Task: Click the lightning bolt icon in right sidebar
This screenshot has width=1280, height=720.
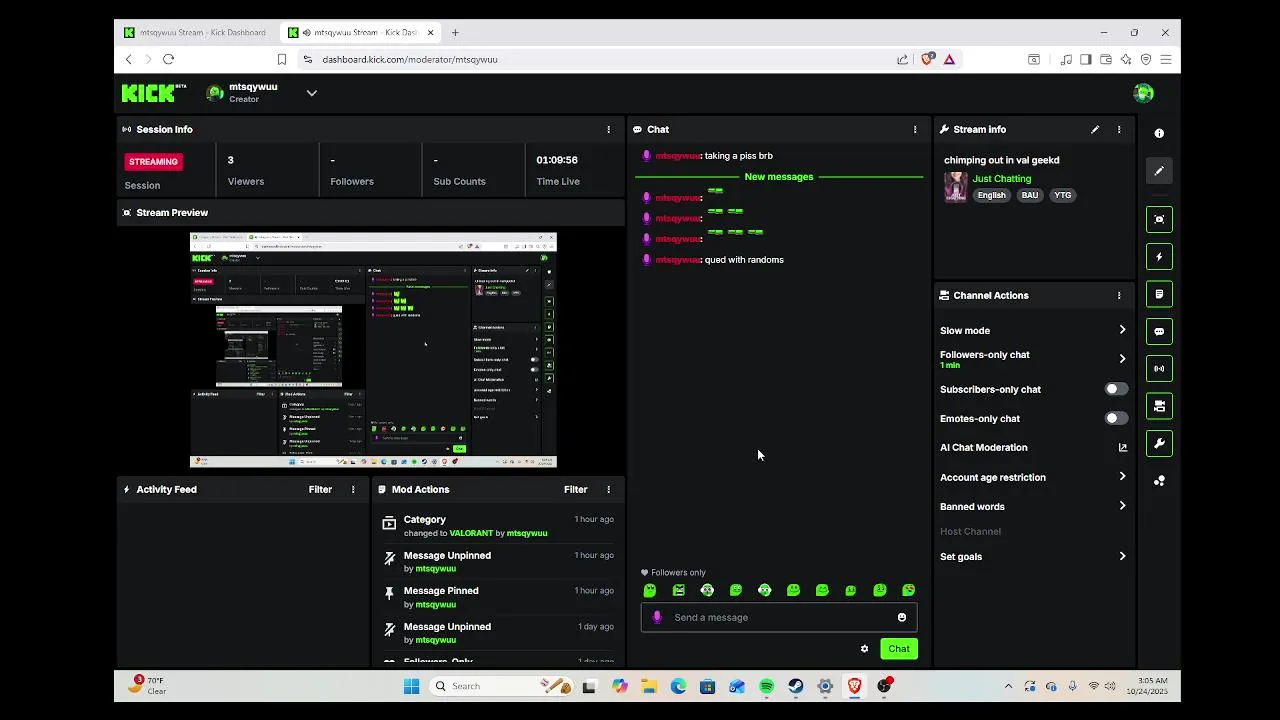Action: (x=1159, y=257)
